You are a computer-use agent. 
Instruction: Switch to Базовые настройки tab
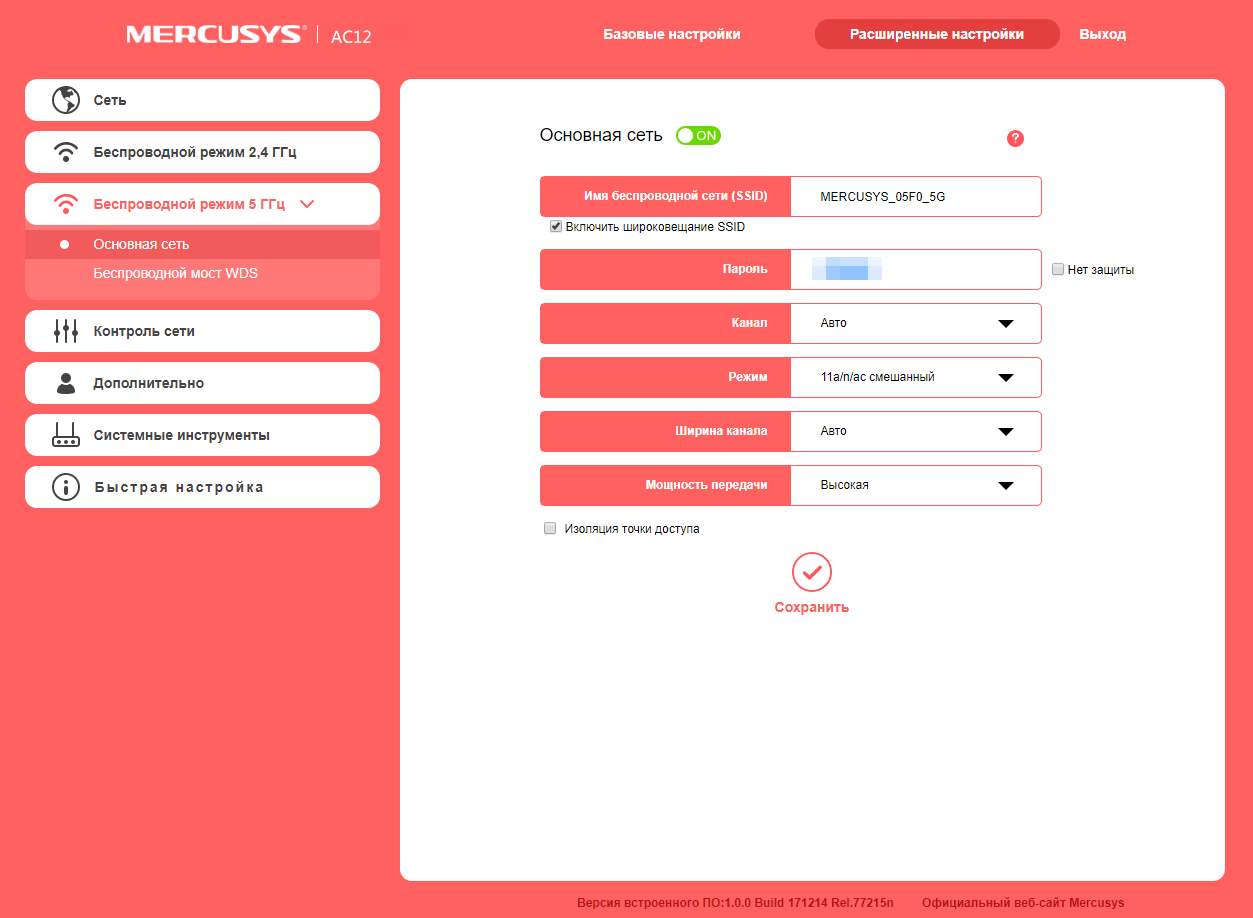point(672,34)
